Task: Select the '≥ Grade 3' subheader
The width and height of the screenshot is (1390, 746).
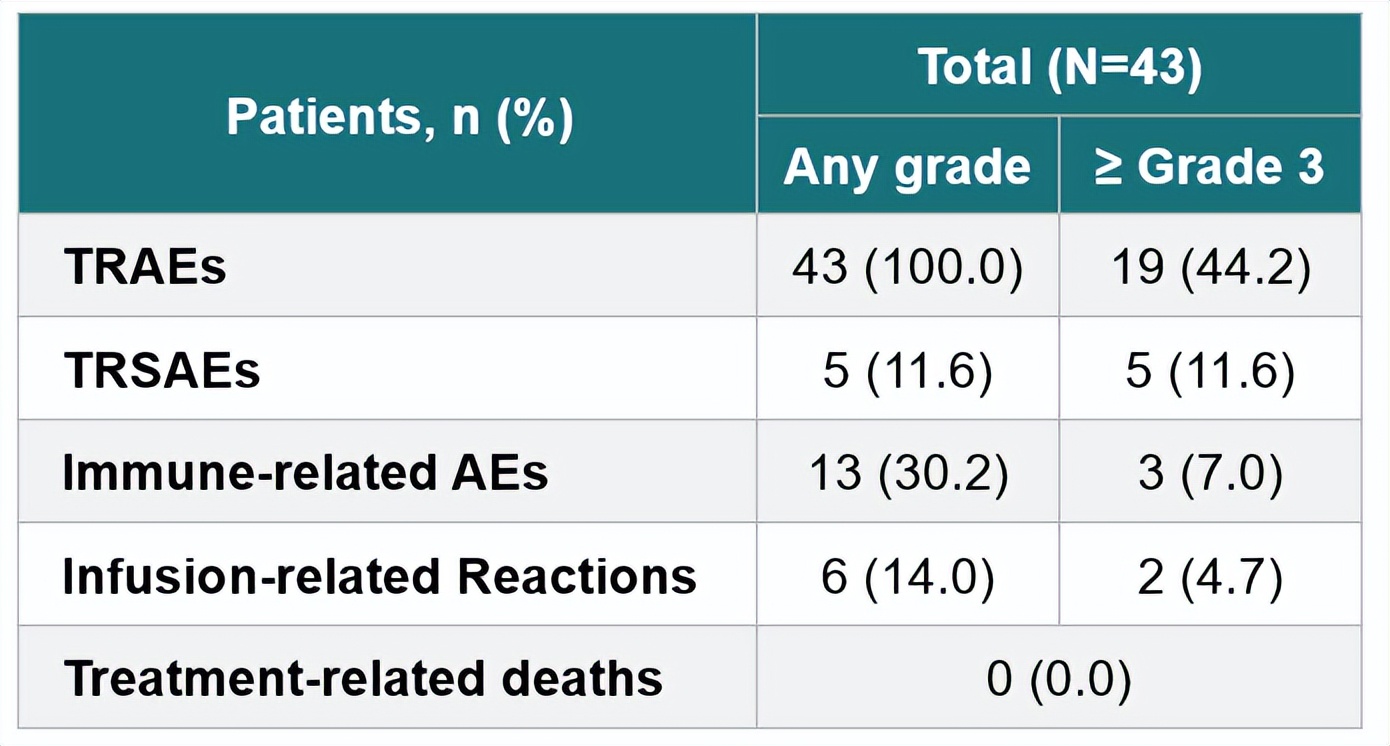Action: point(1209,167)
